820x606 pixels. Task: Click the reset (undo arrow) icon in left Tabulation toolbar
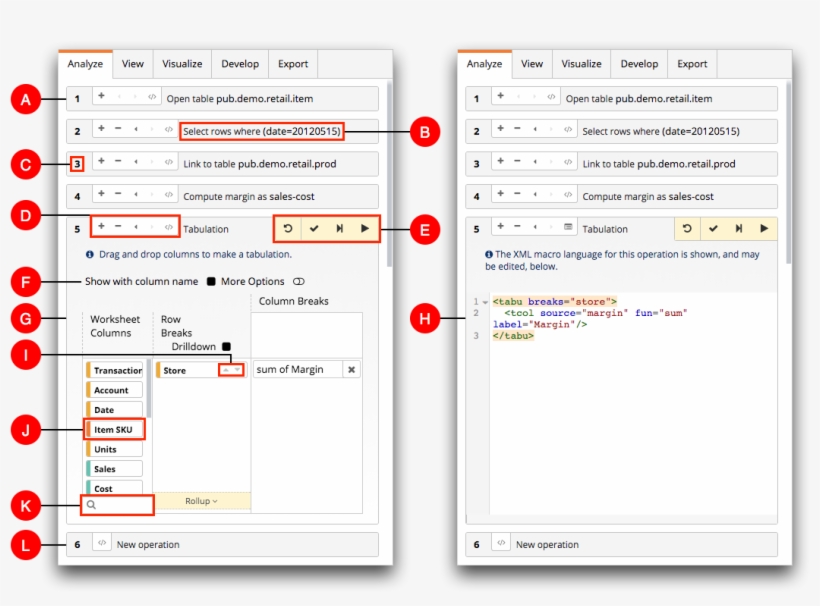[x=288, y=229]
